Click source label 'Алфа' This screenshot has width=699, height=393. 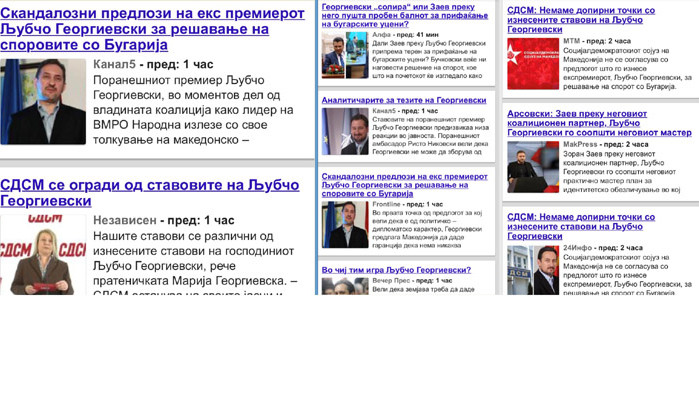click(x=382, y=34)
